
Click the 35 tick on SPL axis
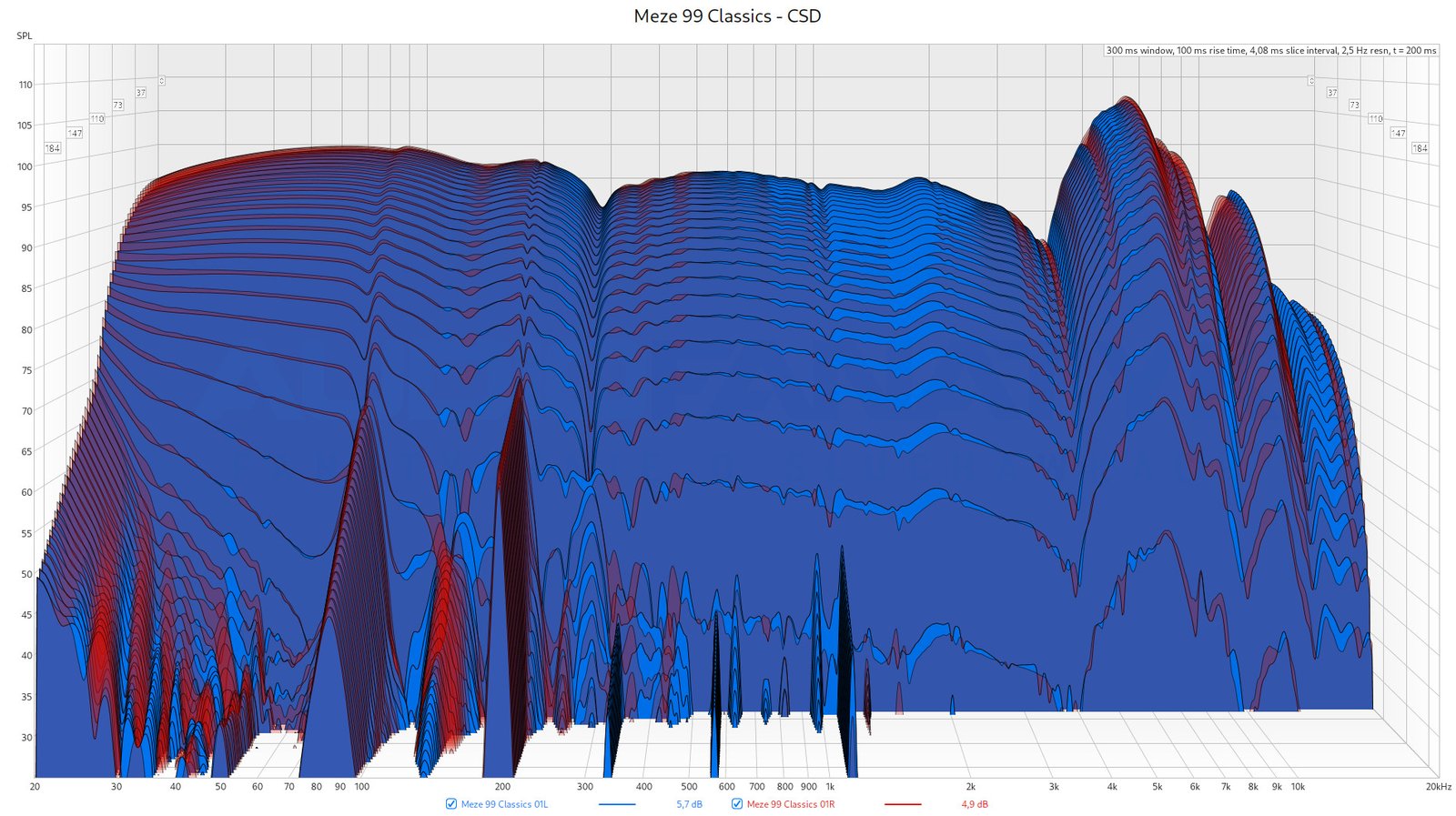coord(27,697)
